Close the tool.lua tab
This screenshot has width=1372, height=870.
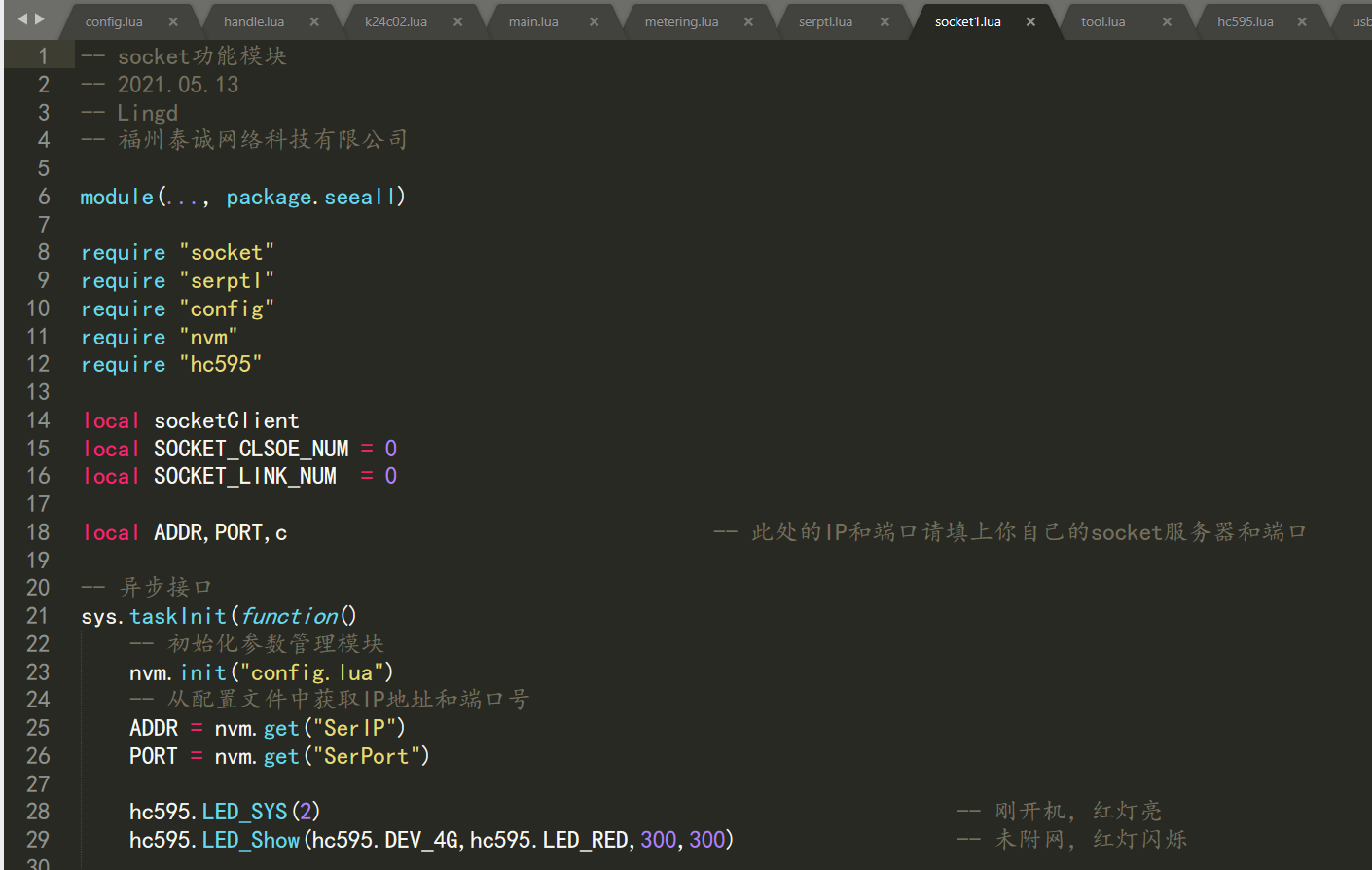pyautogui.click(x=1167, y=21)
